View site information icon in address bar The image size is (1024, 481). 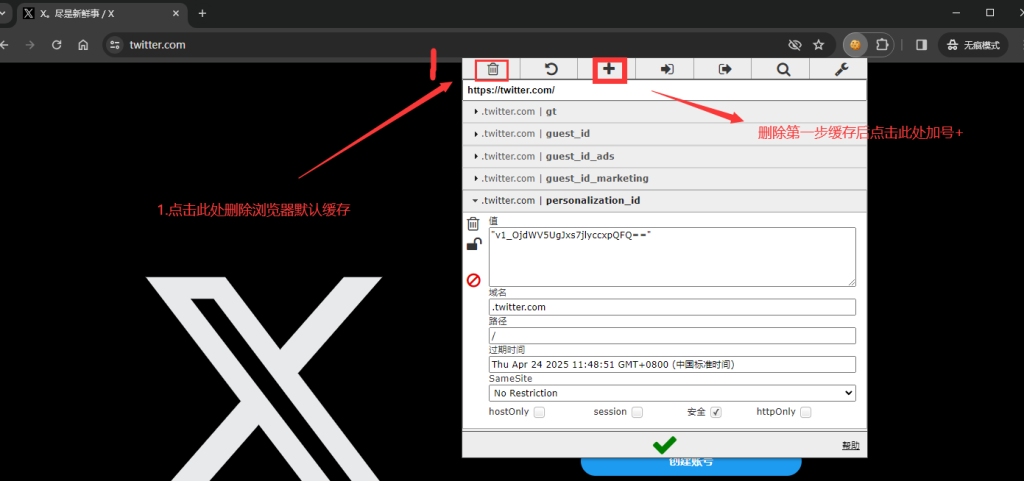click(115, 45)
